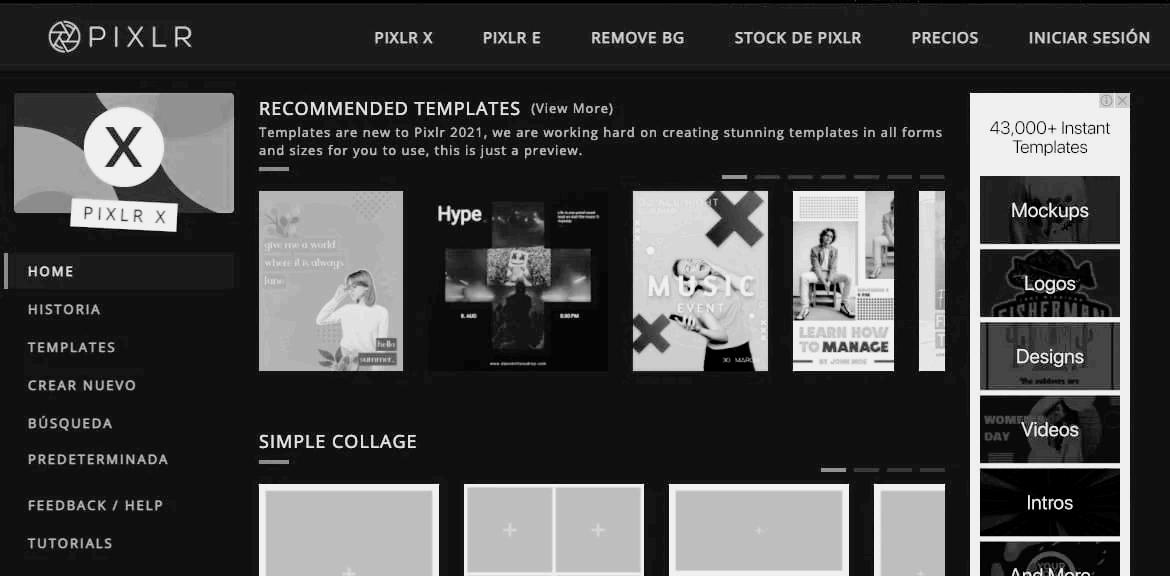Open HISTORIA in the sidebar

(x=64, y=309)
